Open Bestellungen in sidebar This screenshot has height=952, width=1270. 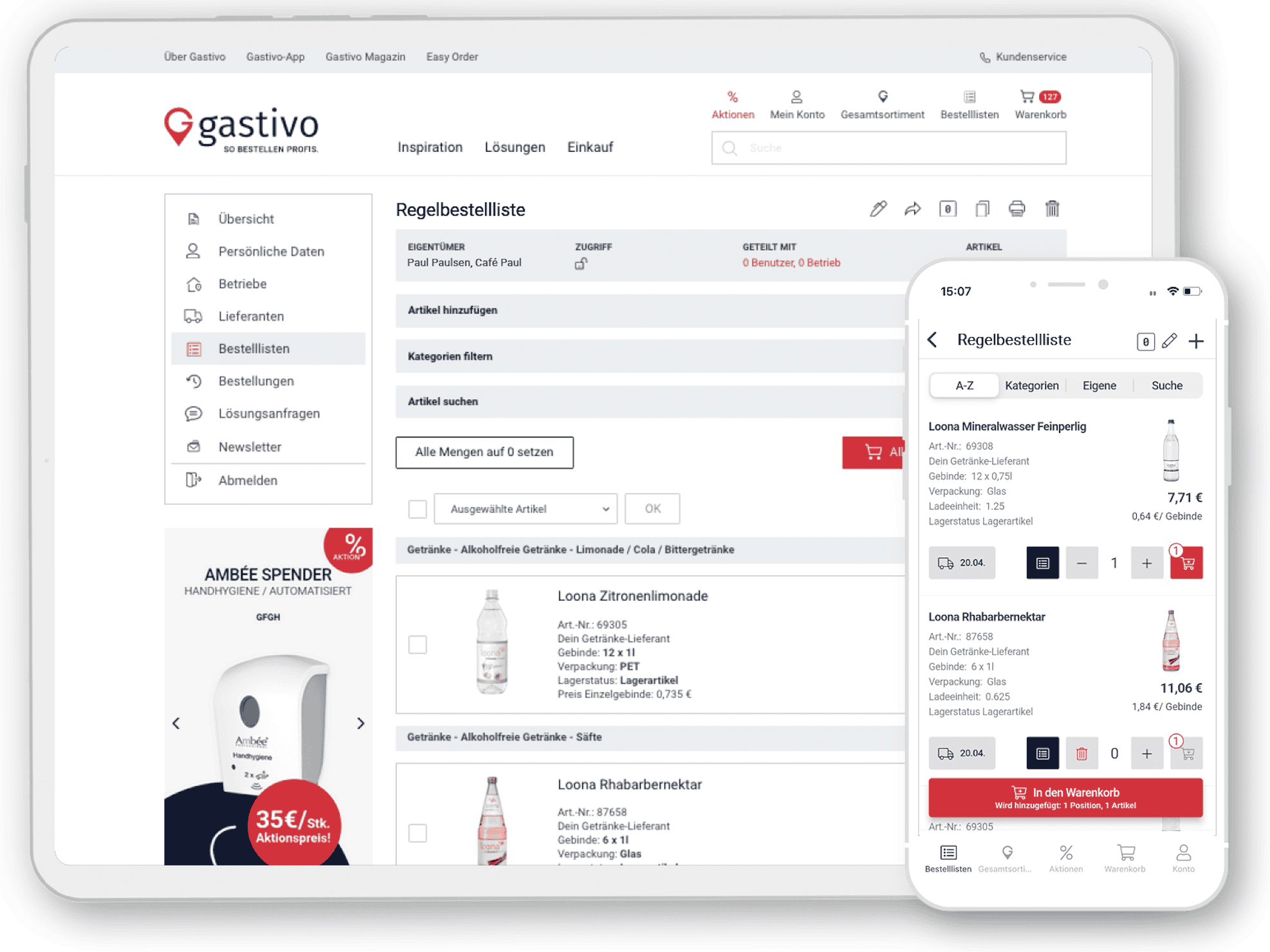268,381
